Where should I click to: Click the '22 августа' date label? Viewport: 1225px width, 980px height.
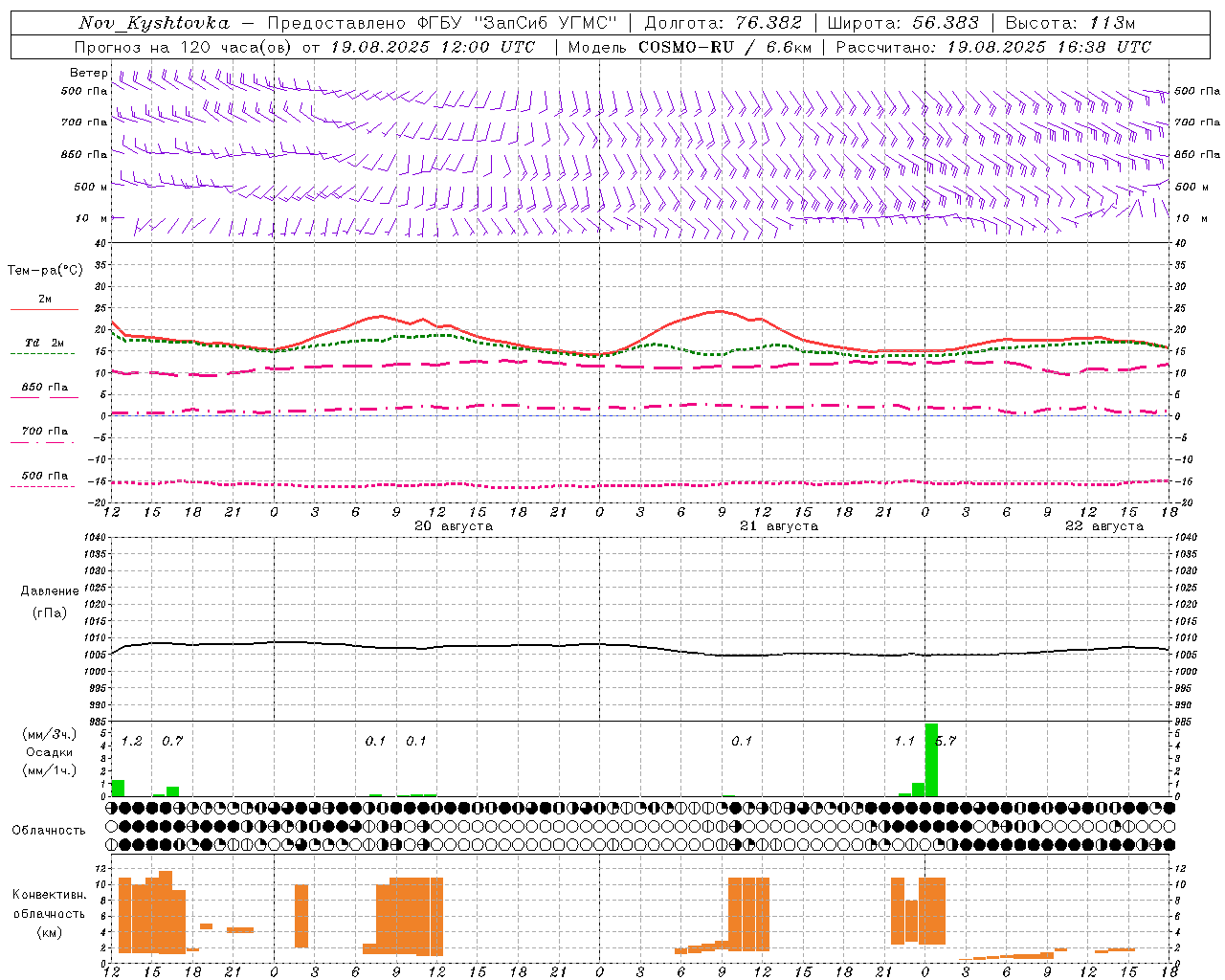(1104, 526)
